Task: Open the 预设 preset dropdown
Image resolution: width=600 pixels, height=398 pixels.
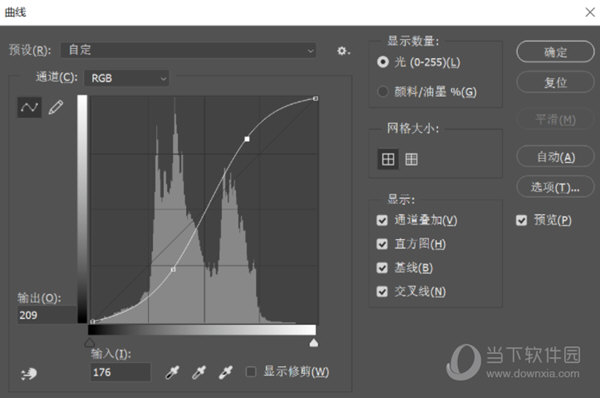Action: (188, 50)
